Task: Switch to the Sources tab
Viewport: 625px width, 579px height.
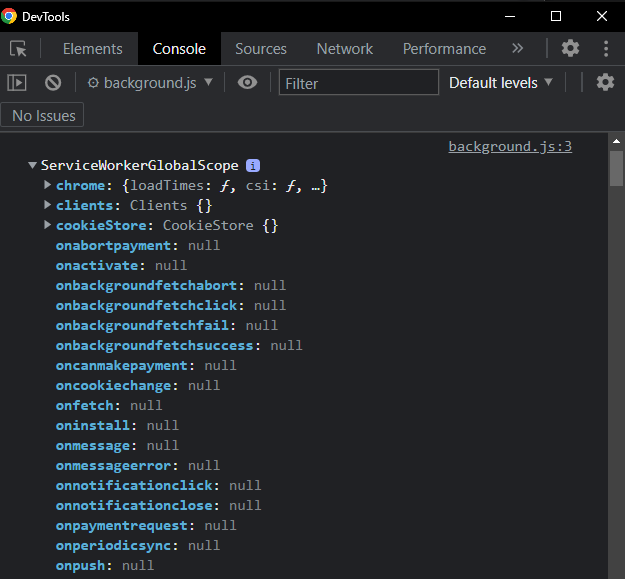Action: [x=261, y=49]
